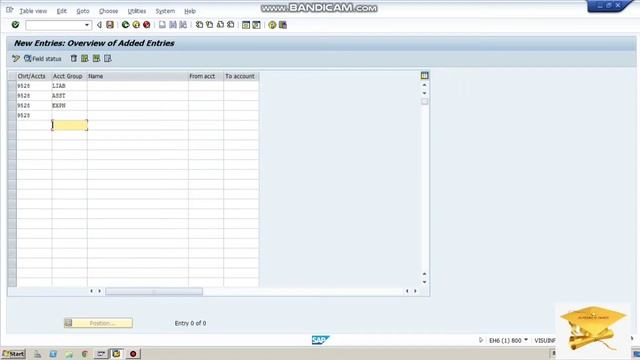Viewport: 640px width, 360px height.
Task: Open the Choose menu
Action: (109, 11)
